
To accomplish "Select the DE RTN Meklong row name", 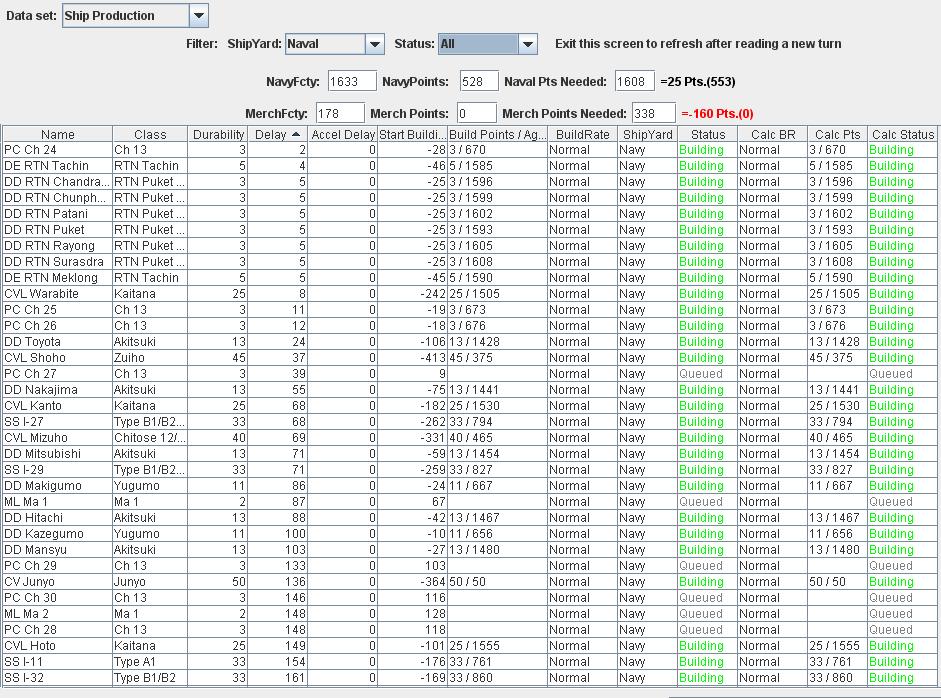I will point(50,278).
